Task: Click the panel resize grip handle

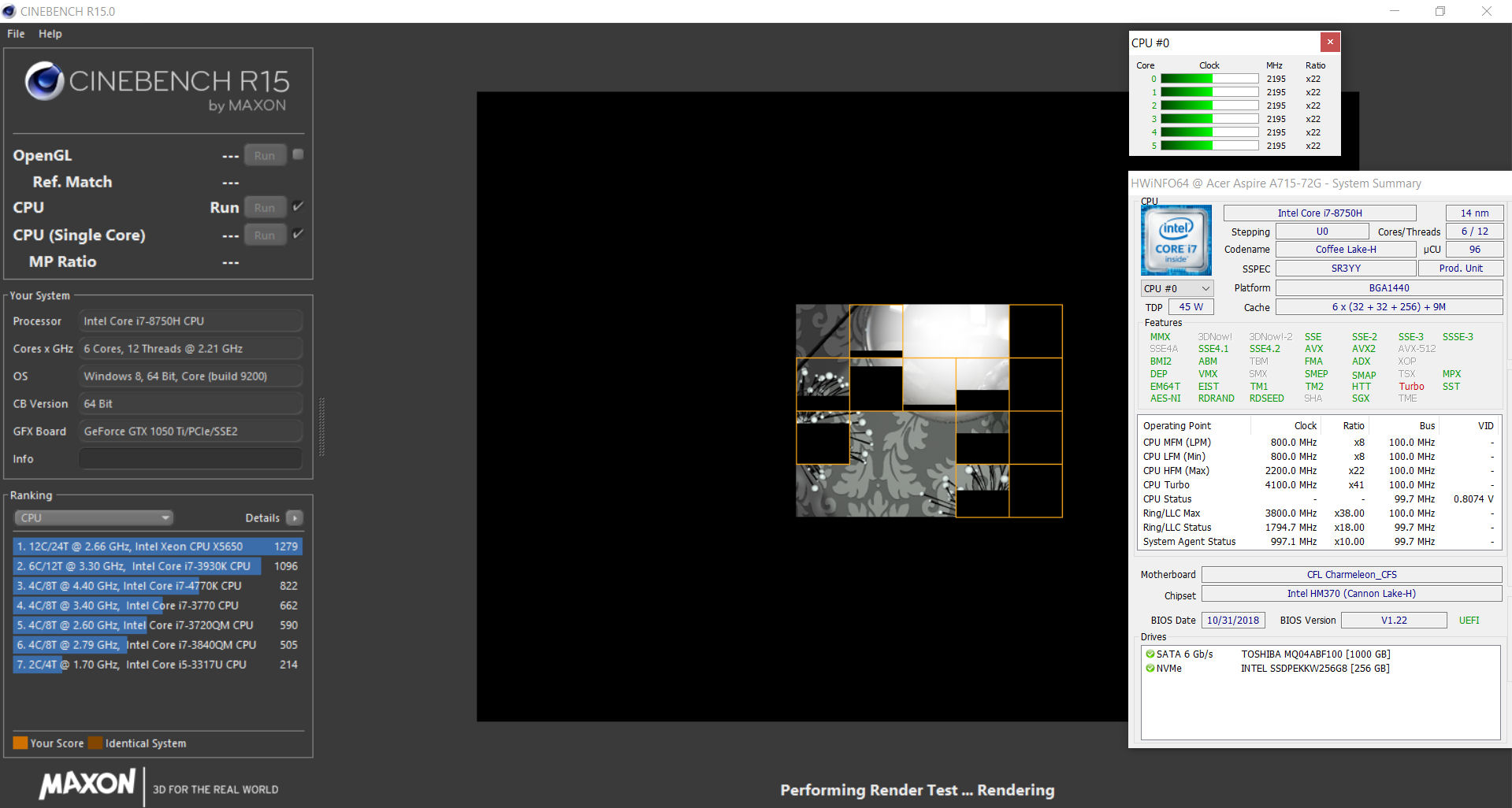Action: [x=321, y=427]
